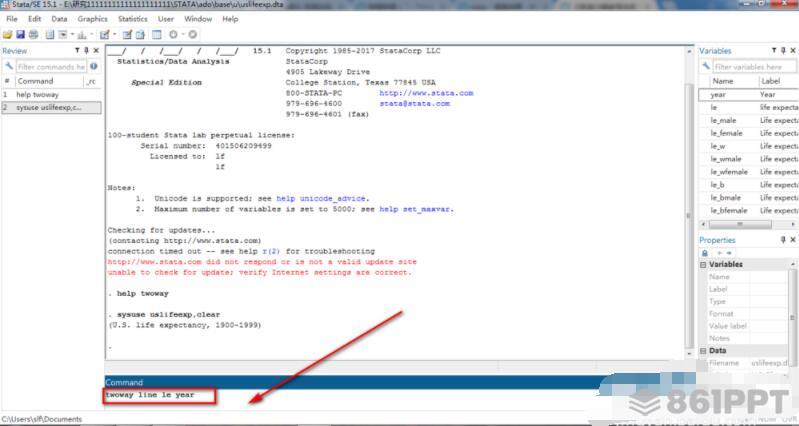This screenshot has width=799, height=426.
Task: Click the stata@stata.com email link
Action: [x=414, y=103]
